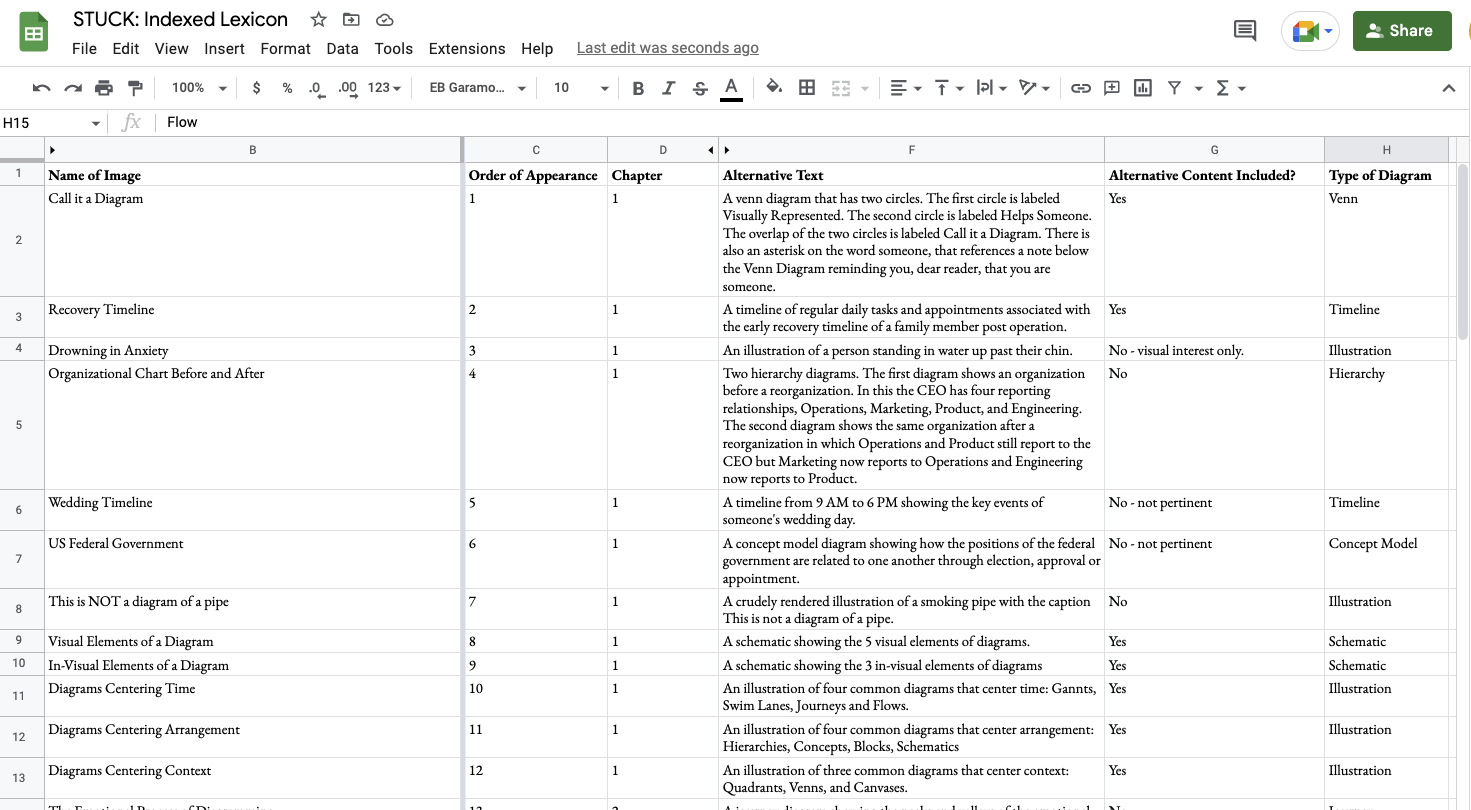Screen dimensions: 1471x810
Task: Open the zoom level dropdown
Action: (196, 88)
